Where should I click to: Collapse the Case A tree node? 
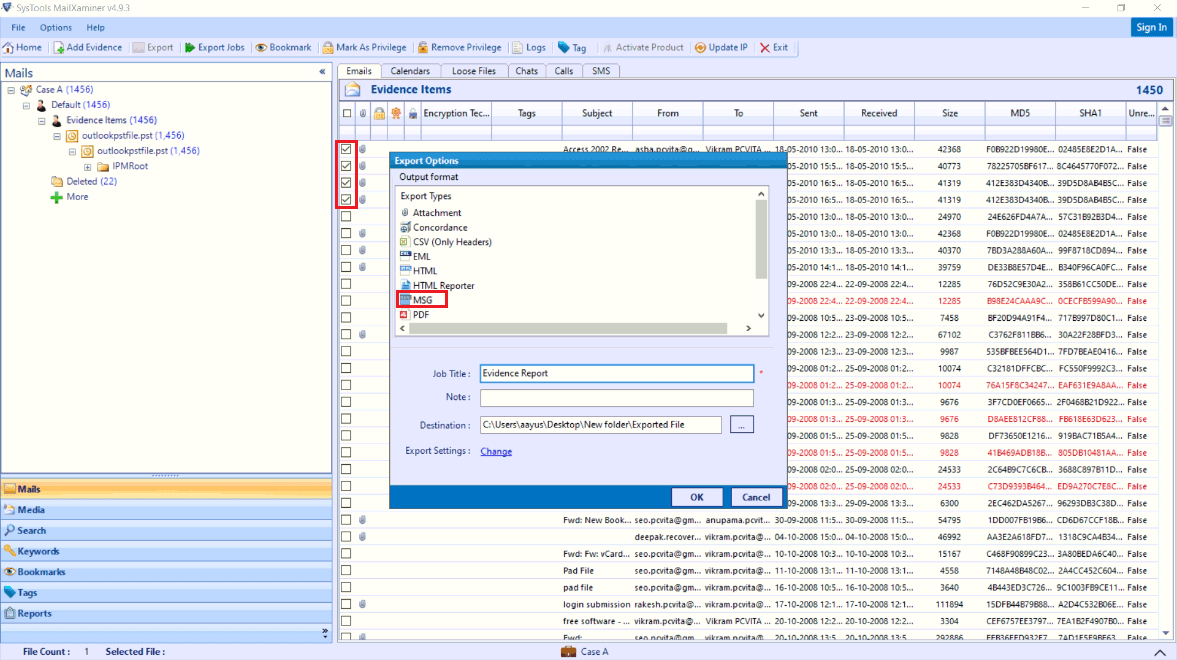click(11, 90)
